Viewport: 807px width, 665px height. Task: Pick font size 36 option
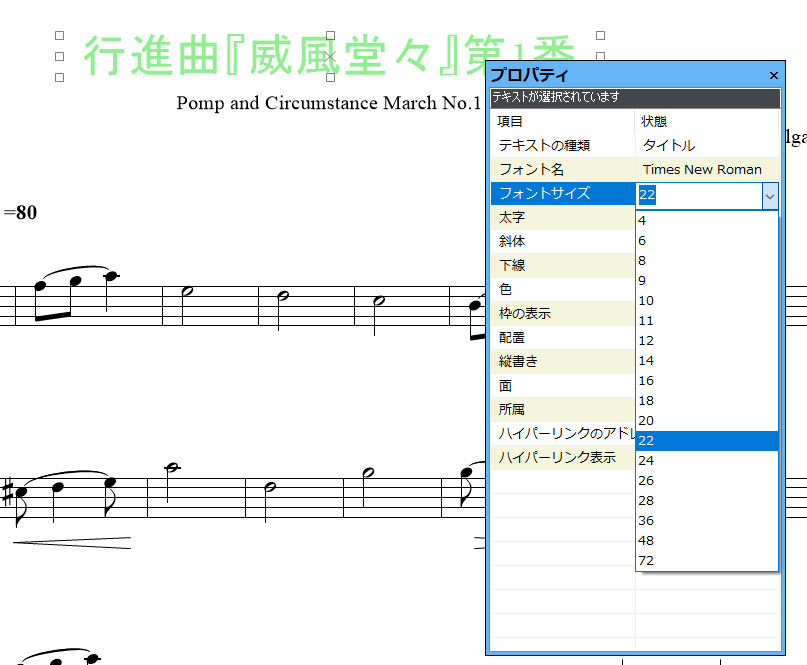[707, 521]
